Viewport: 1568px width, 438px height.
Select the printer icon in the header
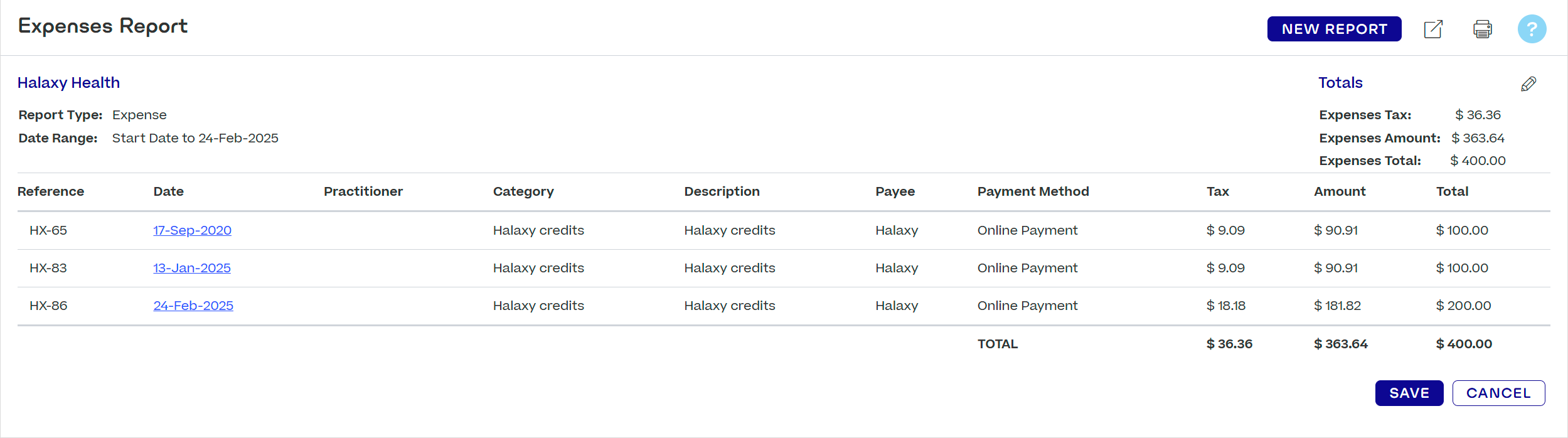1482,29
